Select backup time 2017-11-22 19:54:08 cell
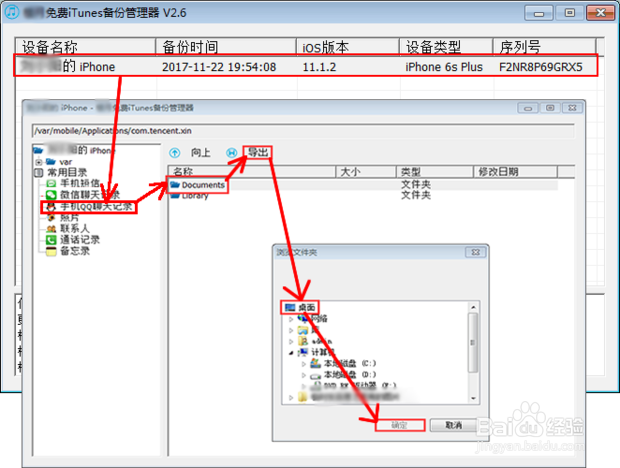This screenshot has height=468, width=620. coord(219,67)
